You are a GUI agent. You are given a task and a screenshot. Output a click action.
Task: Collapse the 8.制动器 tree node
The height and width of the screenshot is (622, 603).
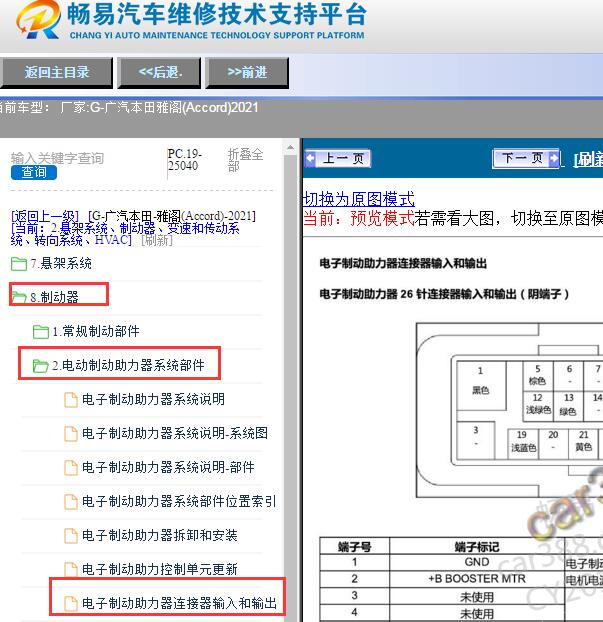point(55,297)
